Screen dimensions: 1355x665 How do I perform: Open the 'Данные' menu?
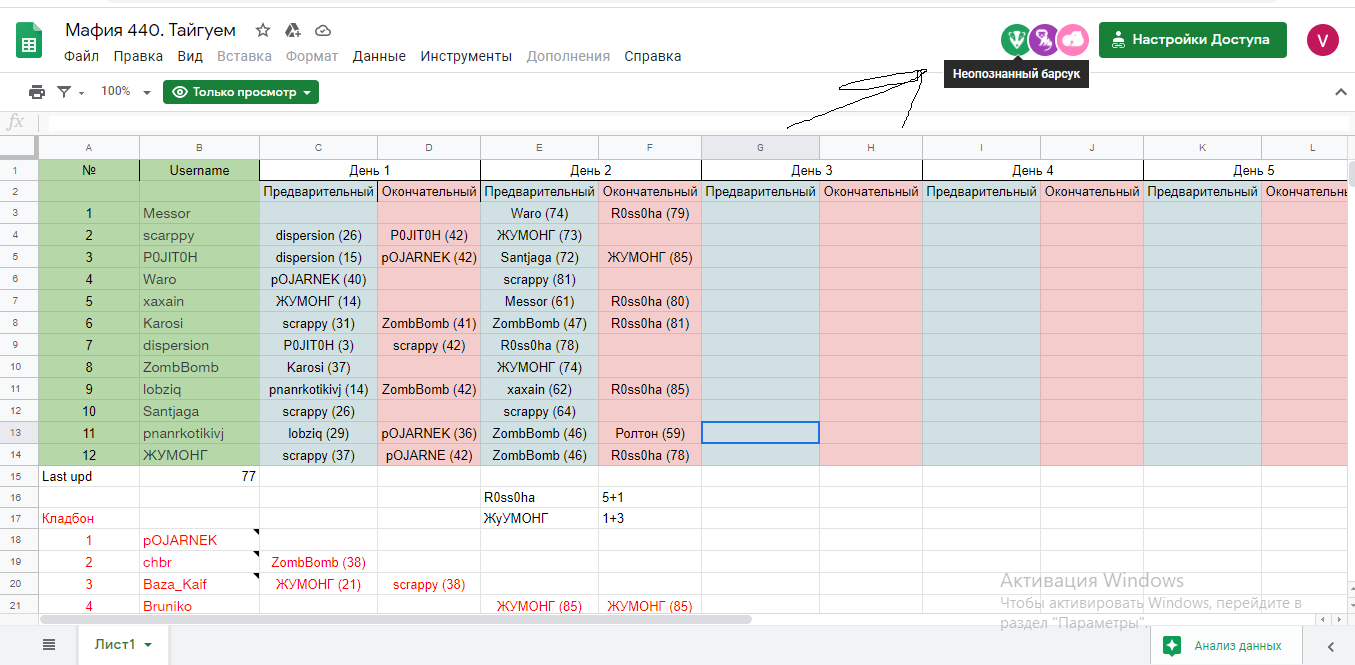point(379,56)
